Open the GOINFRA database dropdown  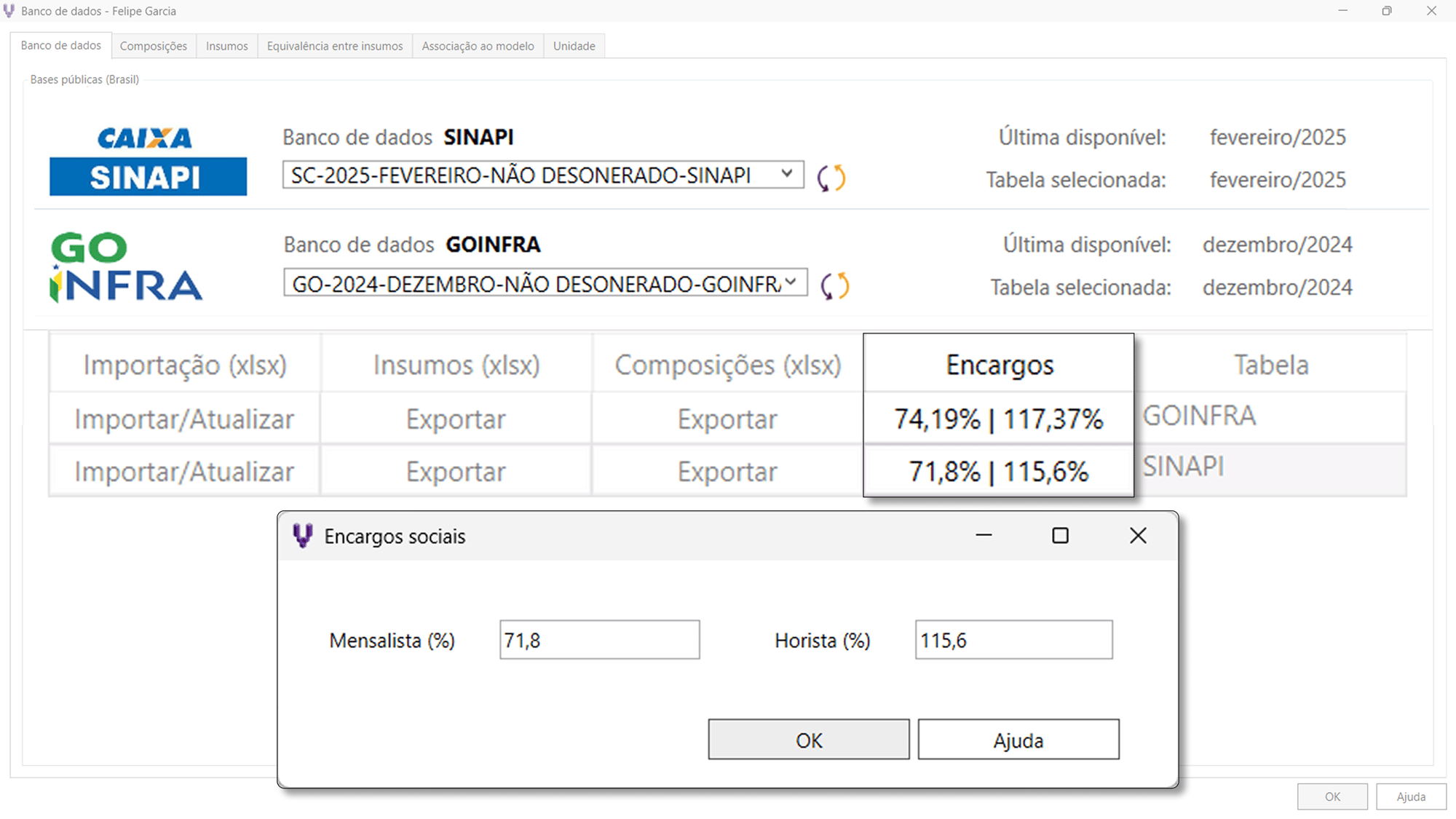click(791, 282)
